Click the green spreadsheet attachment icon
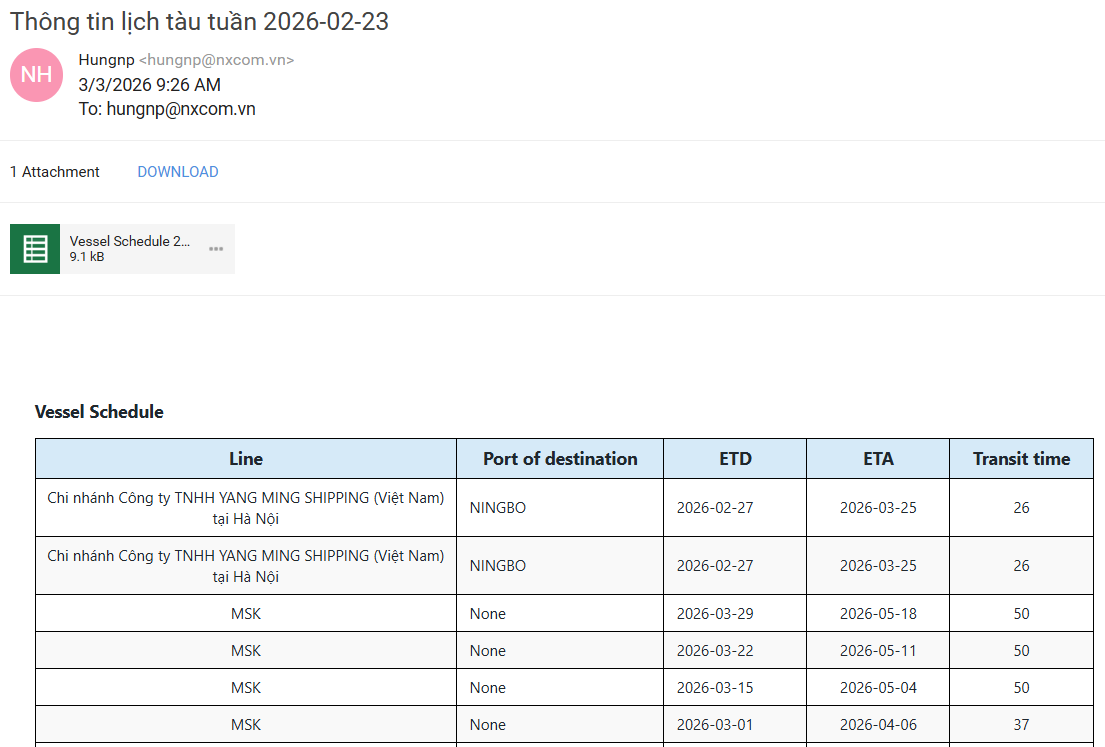The height and width of the screenshot is (747, 1105). (35, 249)
